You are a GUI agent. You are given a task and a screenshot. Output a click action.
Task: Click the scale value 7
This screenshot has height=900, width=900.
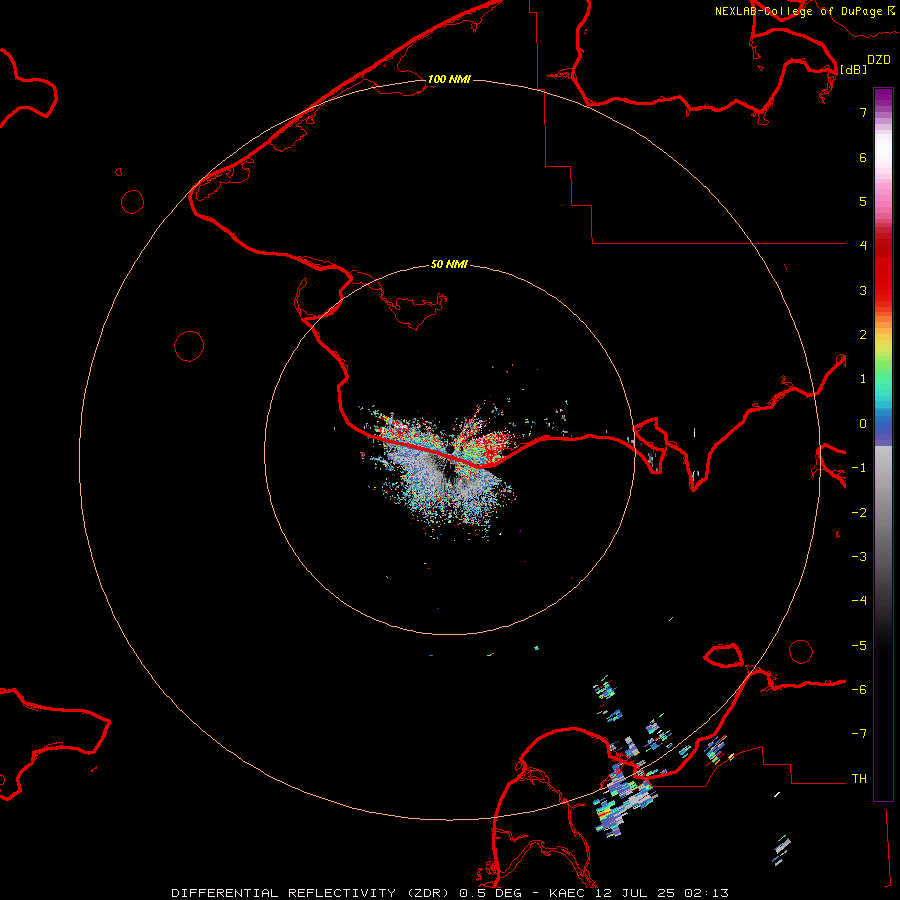point(863,112)
